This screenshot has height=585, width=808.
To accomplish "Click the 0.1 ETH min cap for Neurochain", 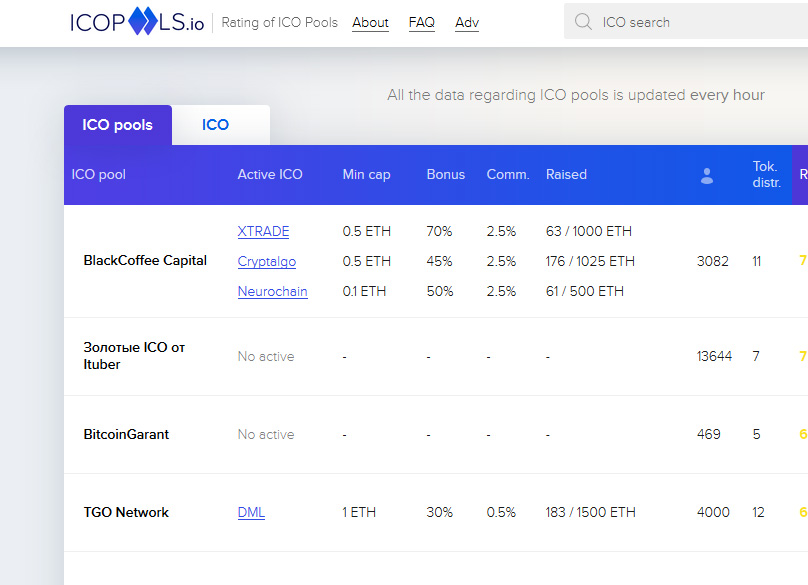I will point(364,291).
